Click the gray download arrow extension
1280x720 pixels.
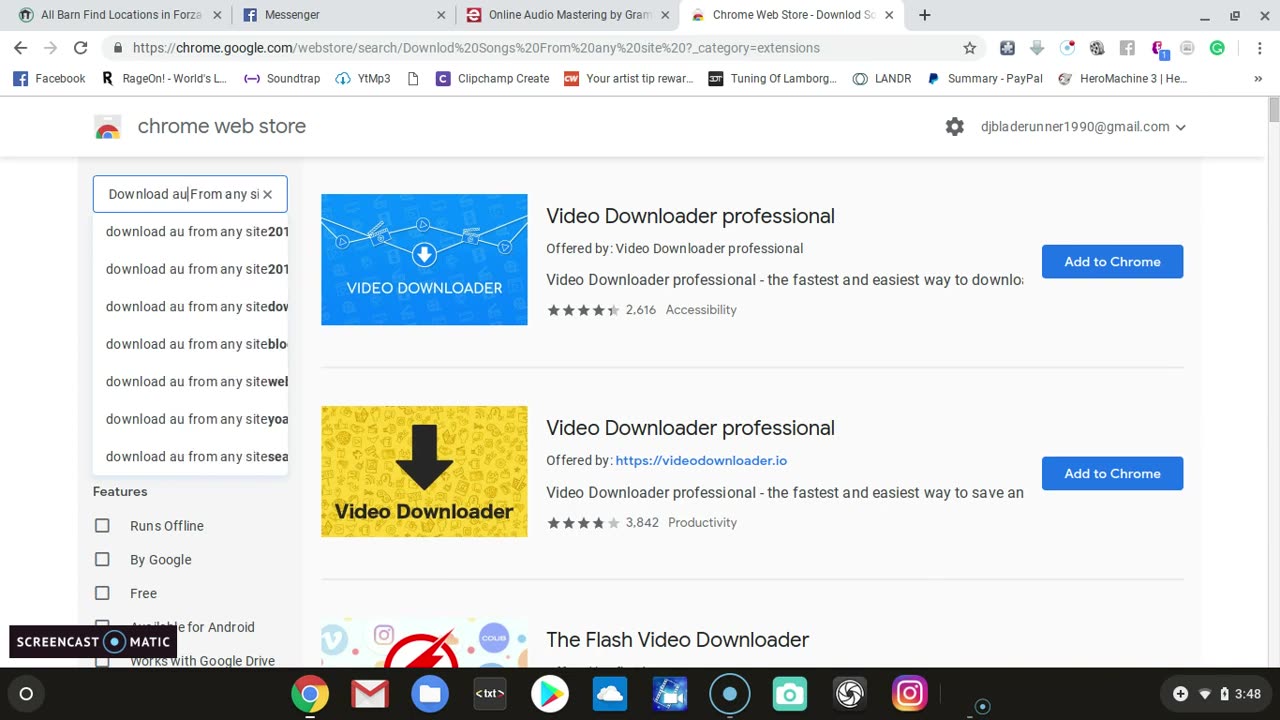1037,48
